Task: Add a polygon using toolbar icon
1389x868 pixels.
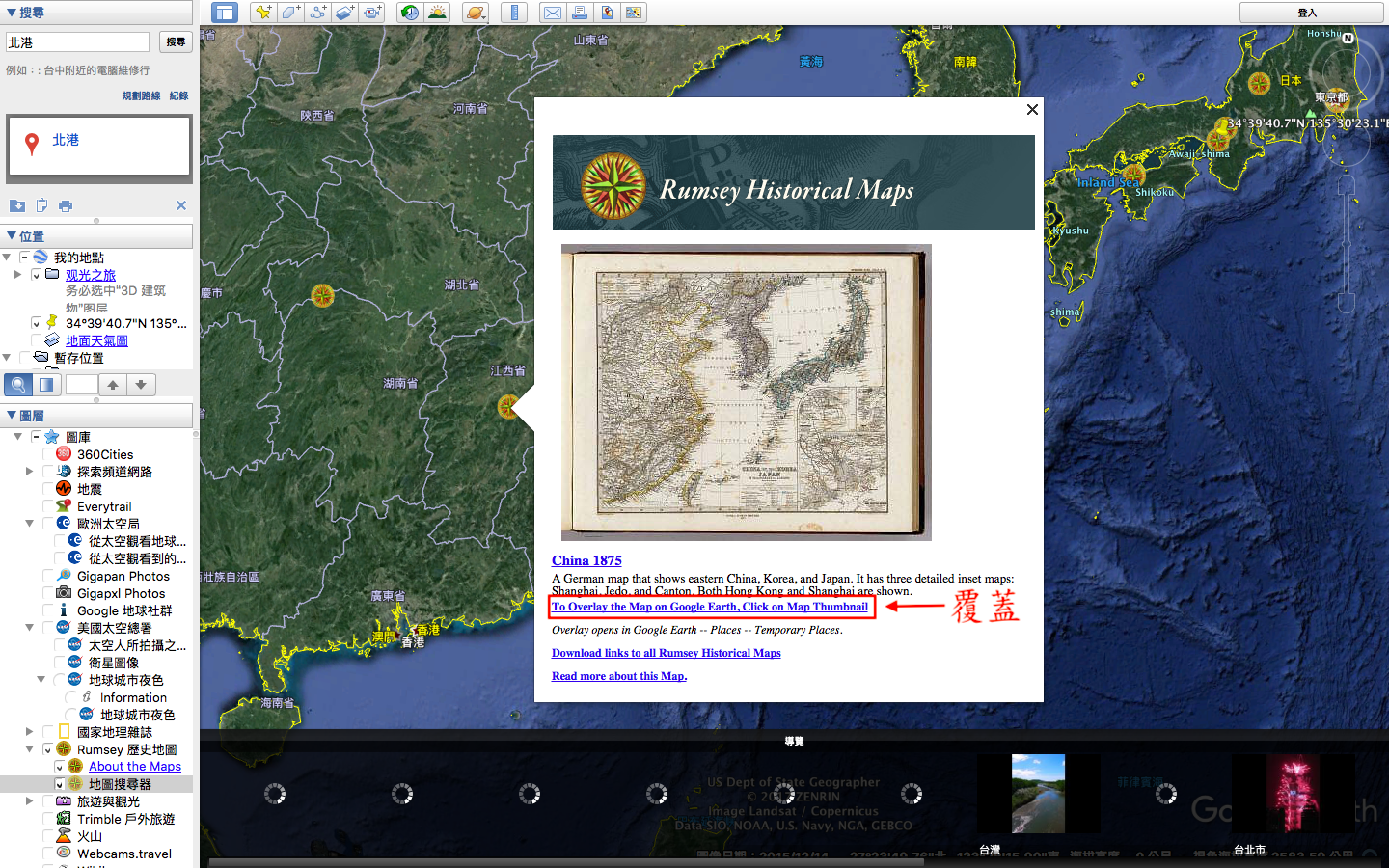Action: click(x=290, y=13)
